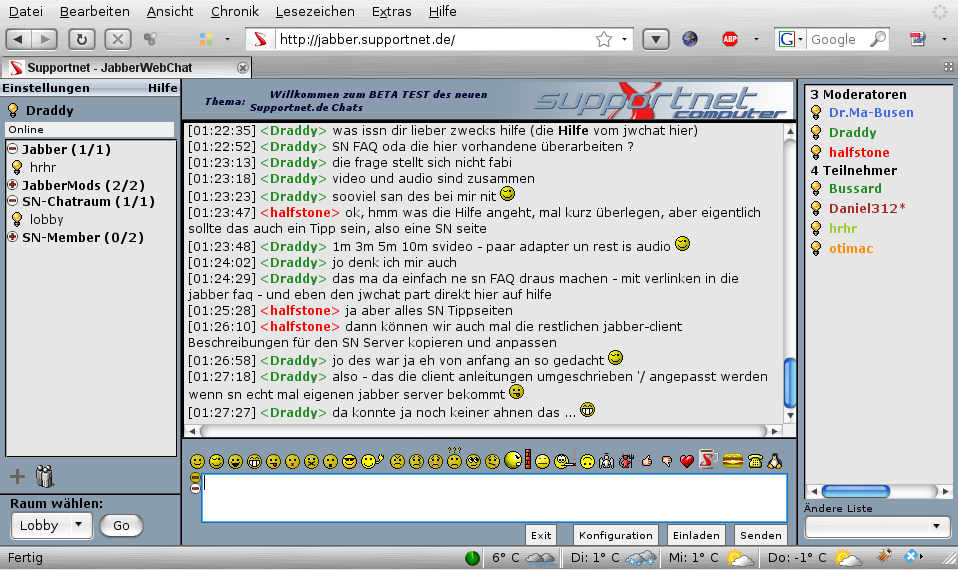958x570 pixels.
Task: Click the bookmark star in address bar
Action: point(604,39)
